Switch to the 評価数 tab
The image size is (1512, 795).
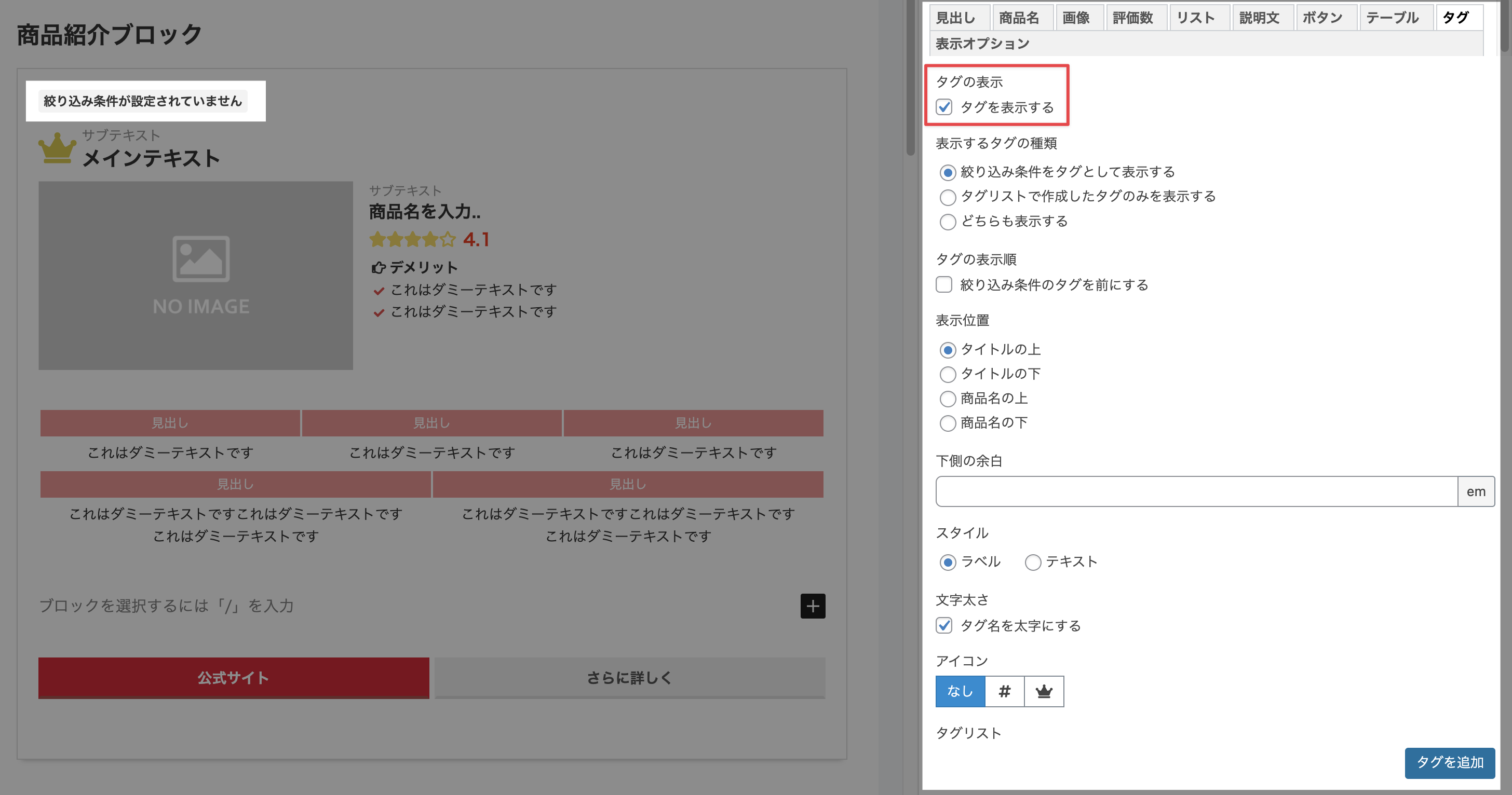1137,18
